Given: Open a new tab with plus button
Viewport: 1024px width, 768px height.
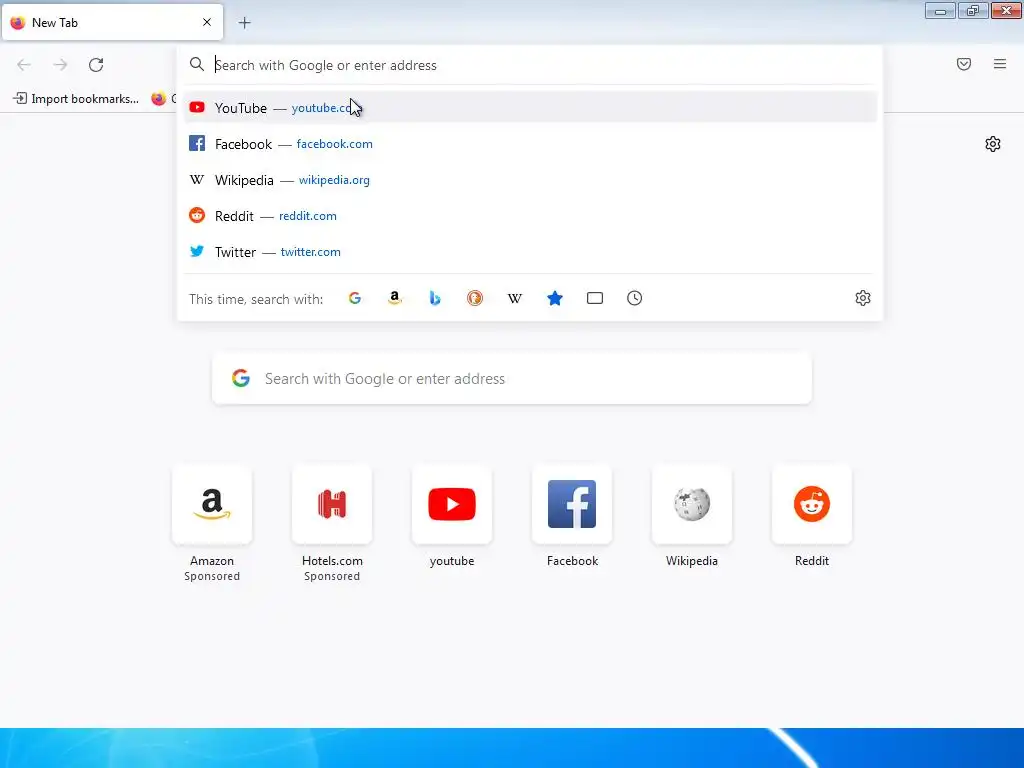Looking at the screenshot, I should point(244,23).
